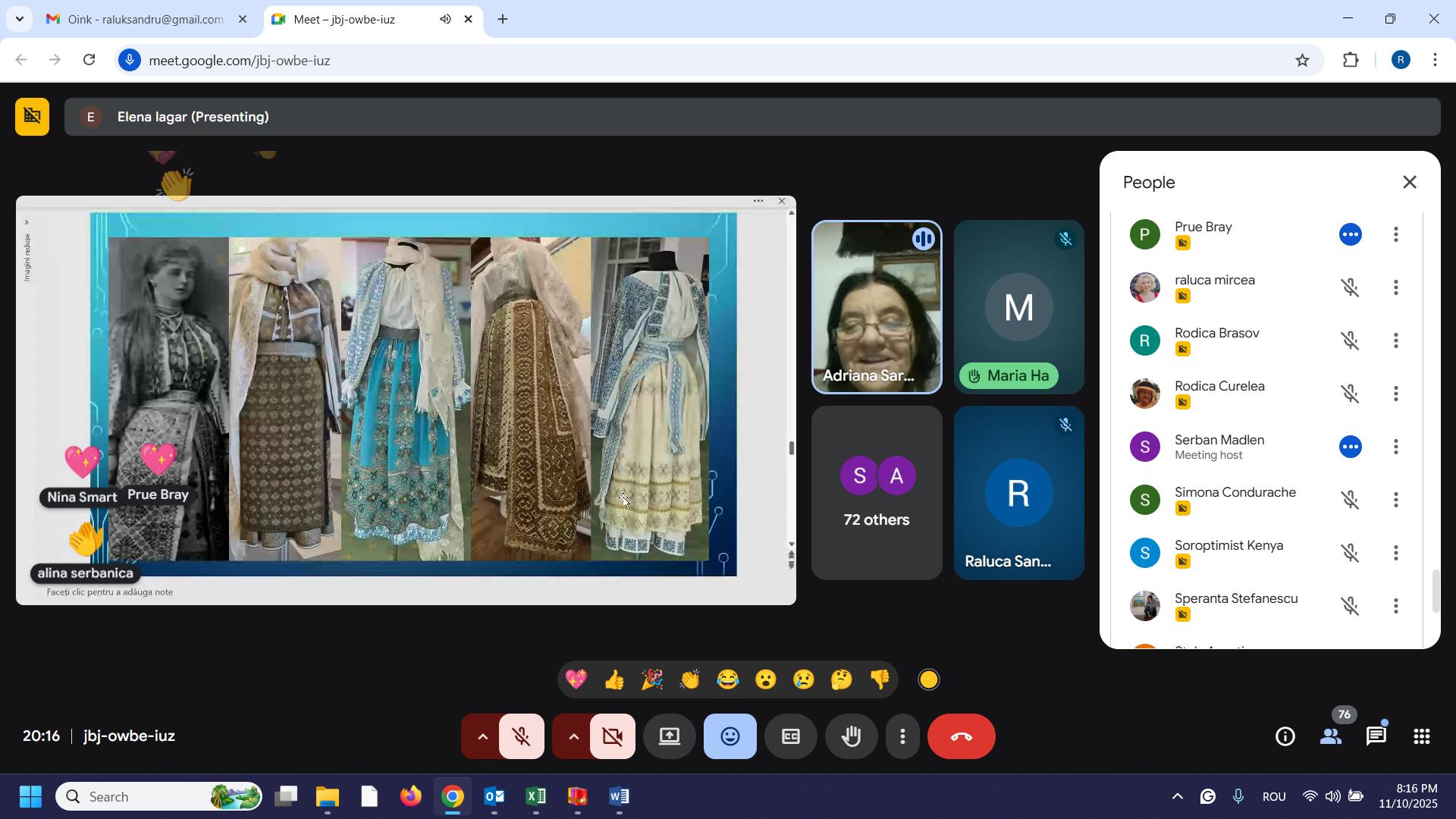Viewport: 1456px width, 819px height.
Task: Open the in-call chat messages icon
Action: [1376, 736]
